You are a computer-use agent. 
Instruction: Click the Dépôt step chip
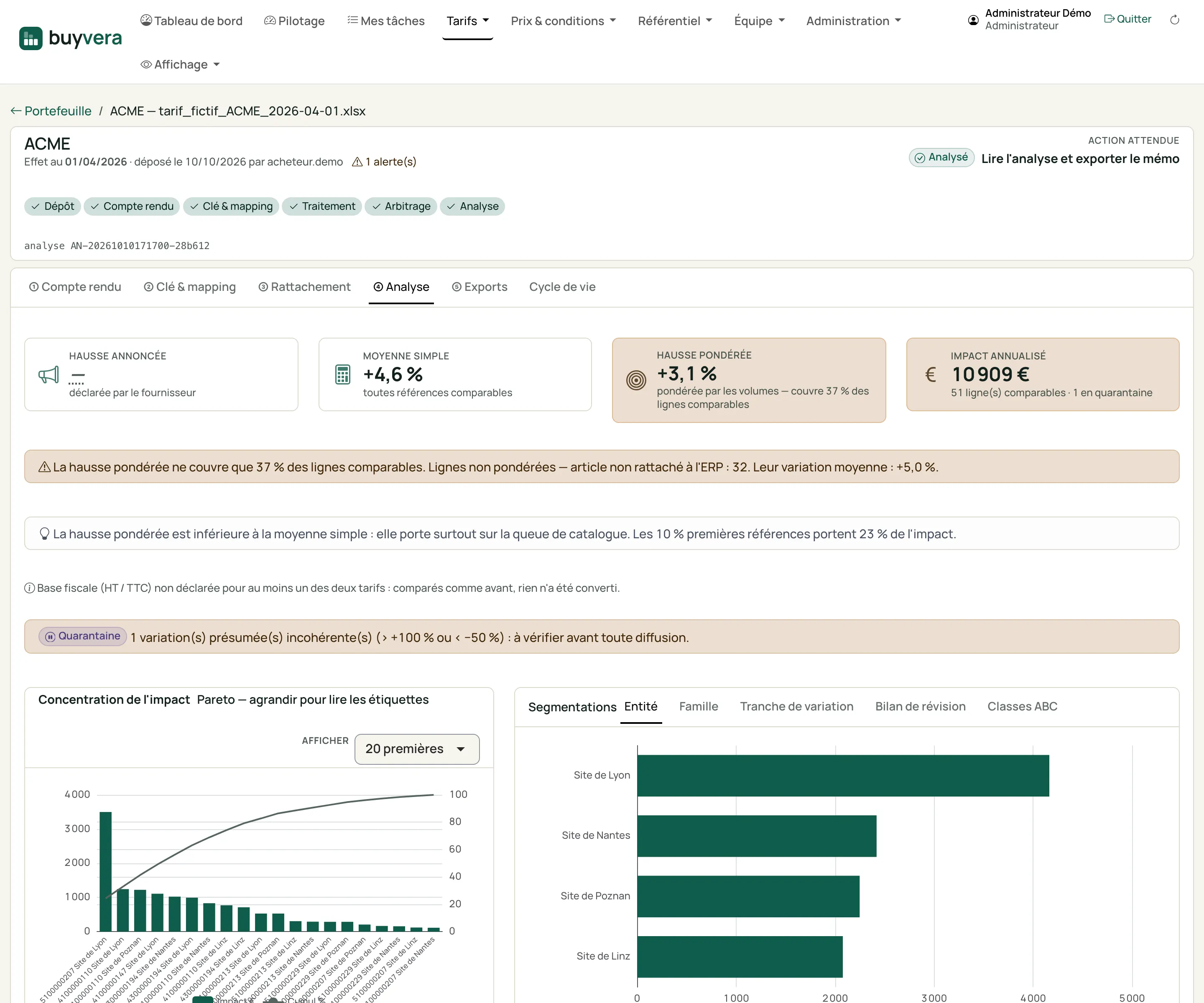pos(53,206)
